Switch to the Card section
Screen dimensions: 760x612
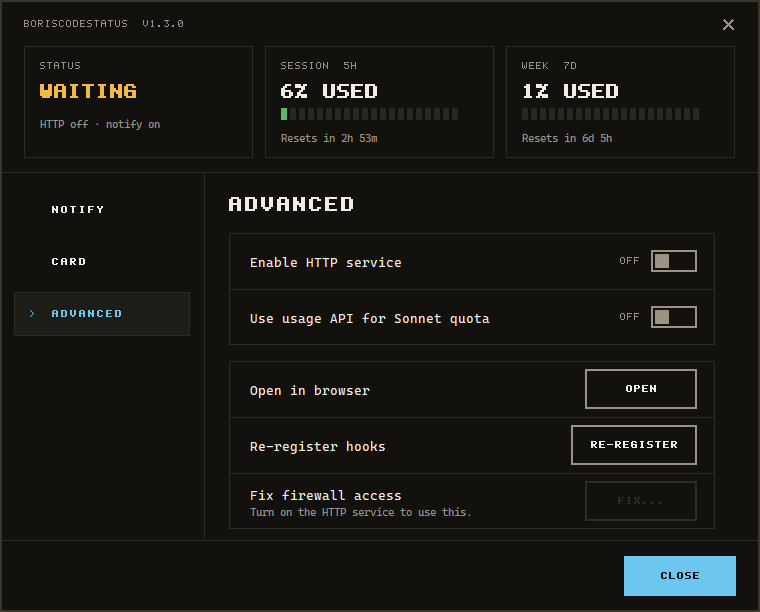[102, 262]
